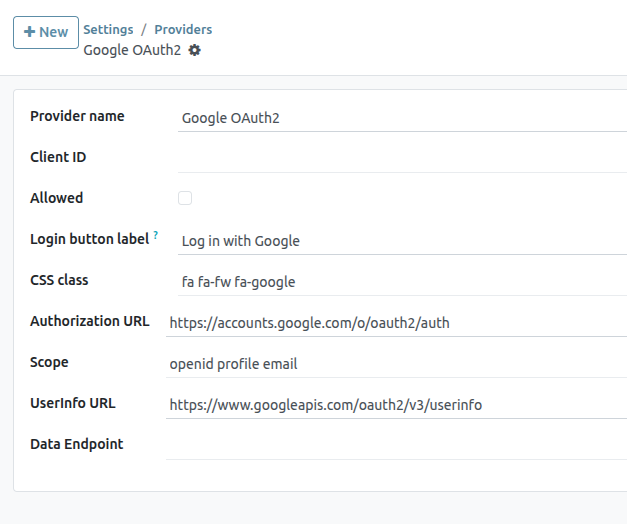Click the Google OAuth2 record title
The image size is (627, 524).
tap(132, 50)
